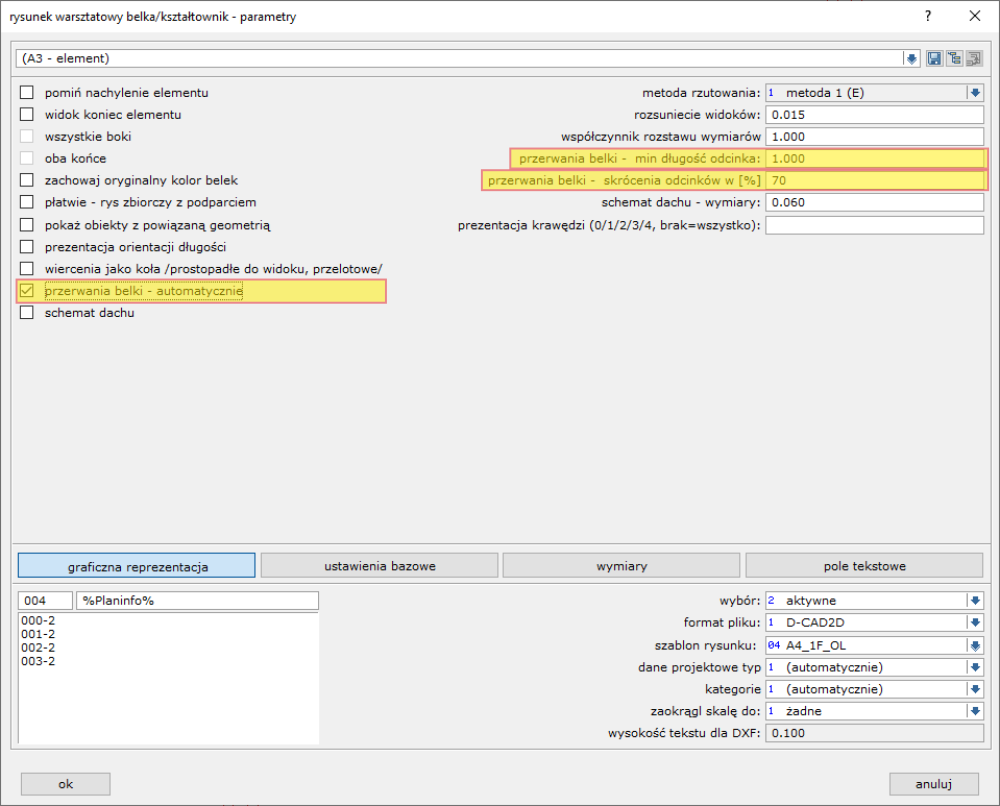Screen dimensions: 1000x806
Task: Select '000-2' in the list
Action: click(38, 621)
